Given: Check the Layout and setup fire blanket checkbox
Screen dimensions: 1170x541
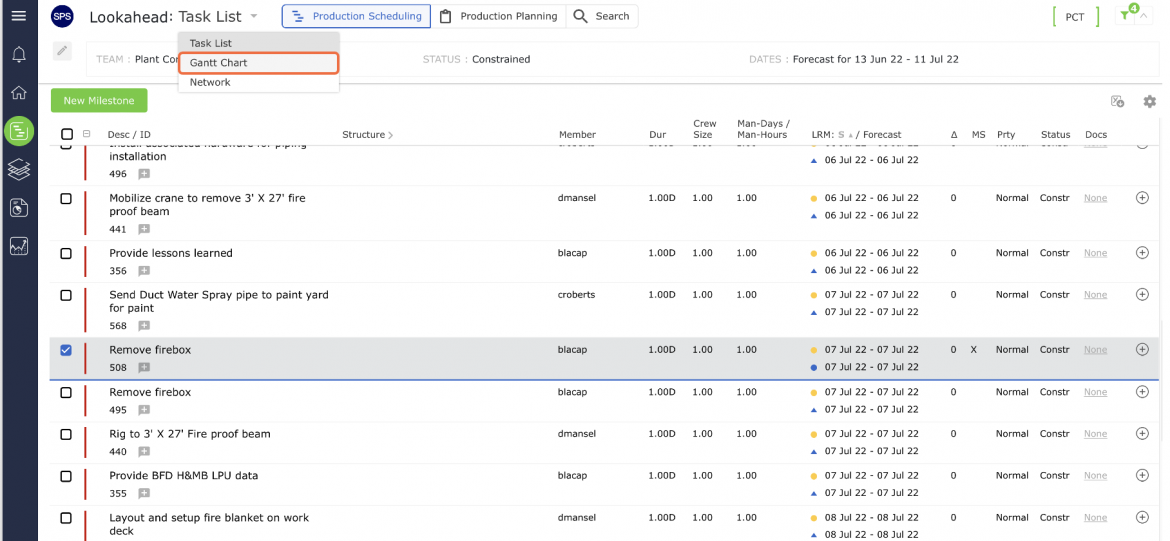Looking at the screenshot, I should click(66, 518).
